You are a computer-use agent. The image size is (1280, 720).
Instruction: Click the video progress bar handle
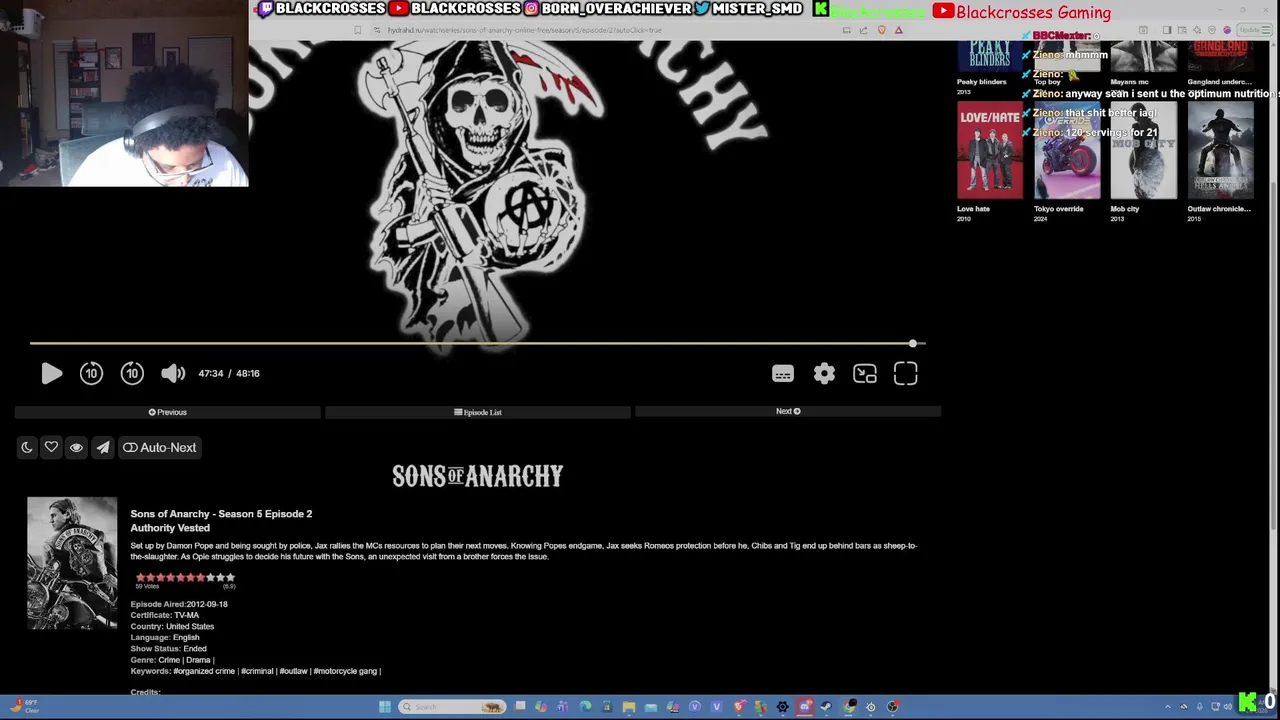click(913, 343)
